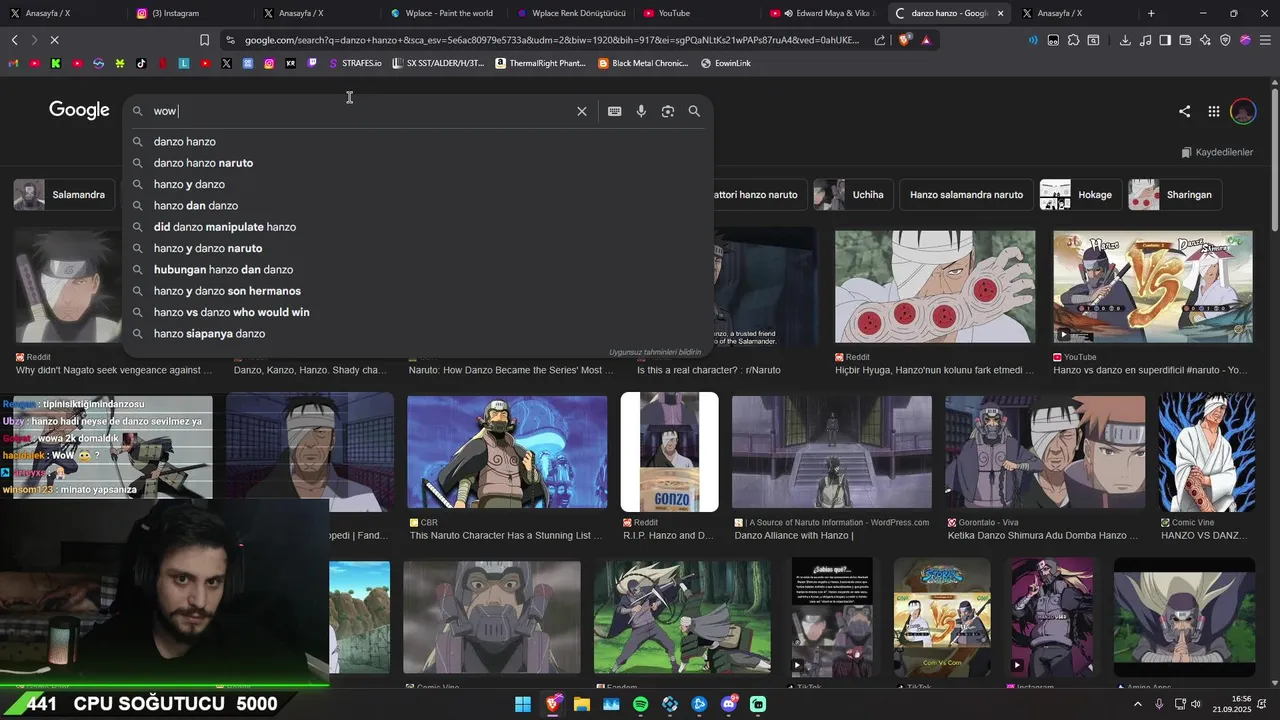Click the browser back arrow
The width and height of the screenshot is (1280, 720).
coord(15,40)
